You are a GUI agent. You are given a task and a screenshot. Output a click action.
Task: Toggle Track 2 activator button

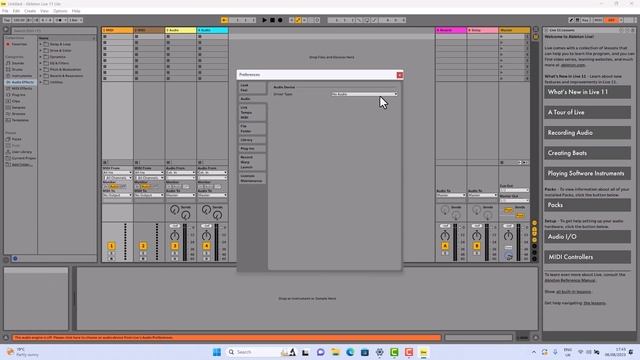[143, 246]
